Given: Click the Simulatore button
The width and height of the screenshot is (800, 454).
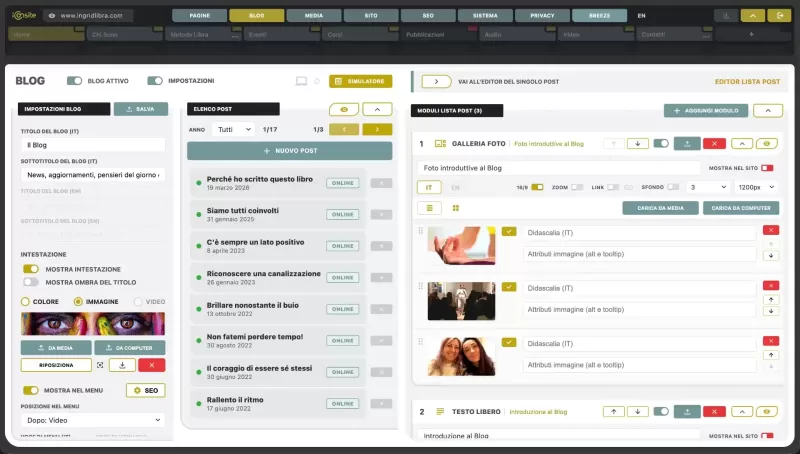Looking at the screenshot, I should (x=361, y=81).
